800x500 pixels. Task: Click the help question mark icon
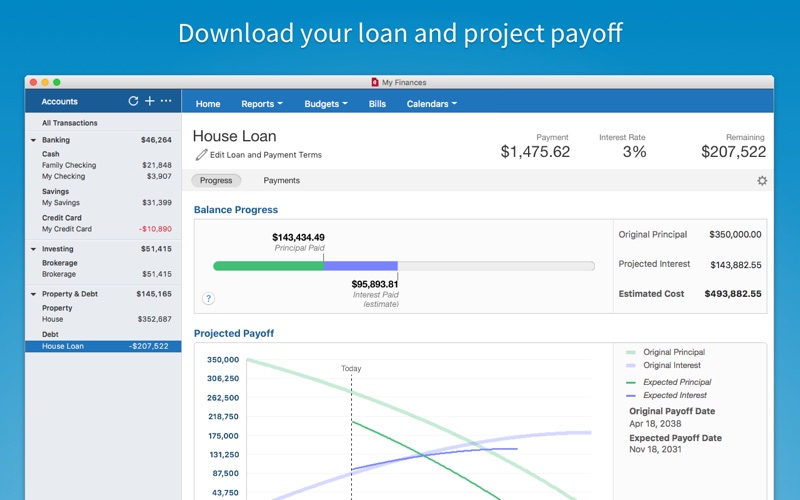(x=208, y=298)
